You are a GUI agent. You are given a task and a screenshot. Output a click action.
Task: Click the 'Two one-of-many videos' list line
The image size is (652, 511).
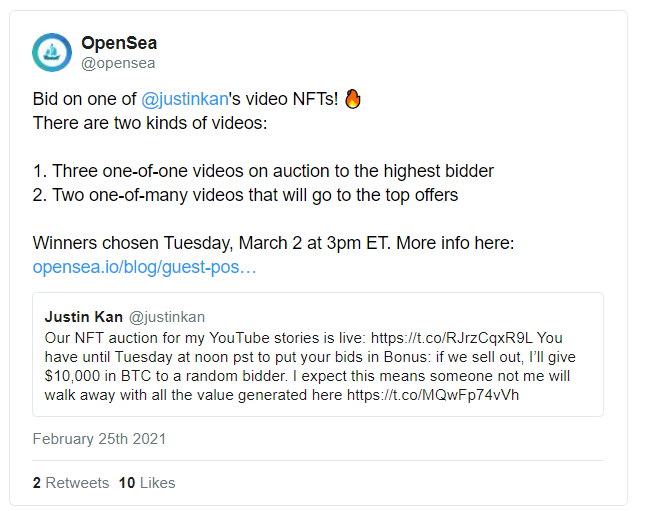245,195
